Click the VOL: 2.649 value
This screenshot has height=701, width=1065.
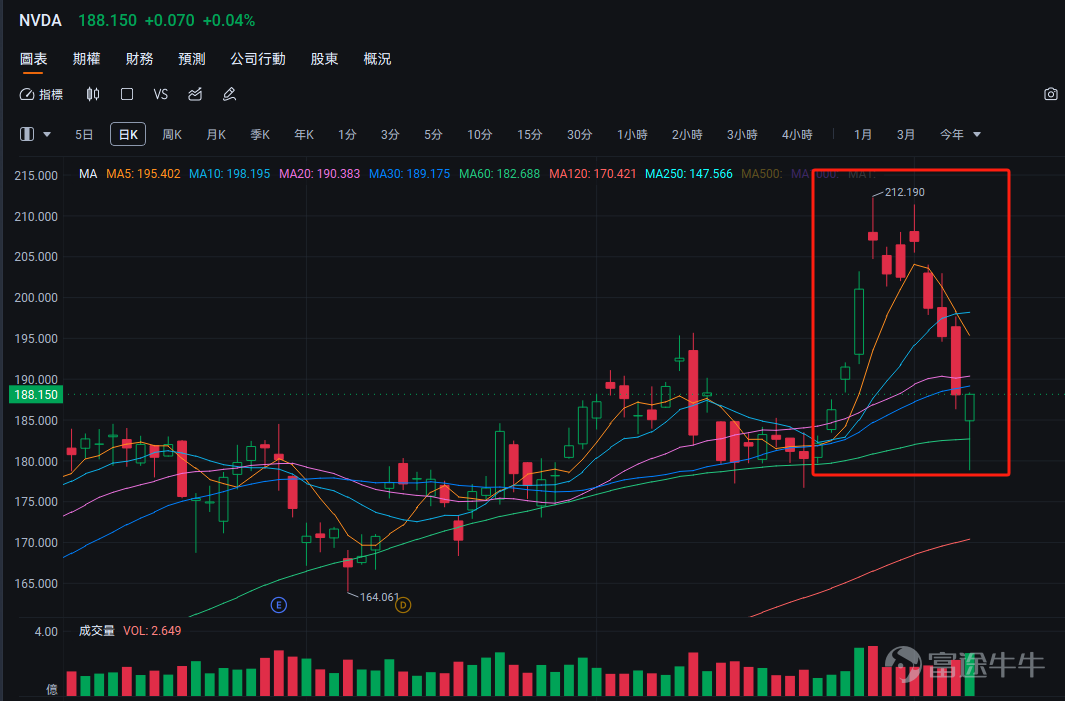tap(152, 630)
